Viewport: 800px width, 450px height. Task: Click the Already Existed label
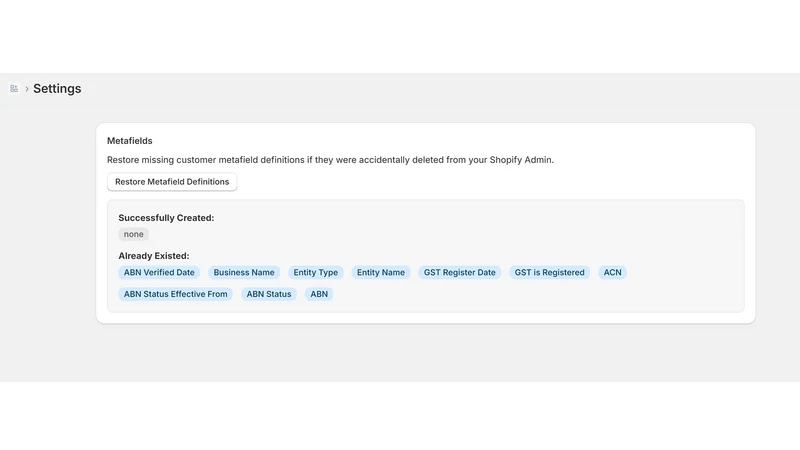click(x=154, y=256)
